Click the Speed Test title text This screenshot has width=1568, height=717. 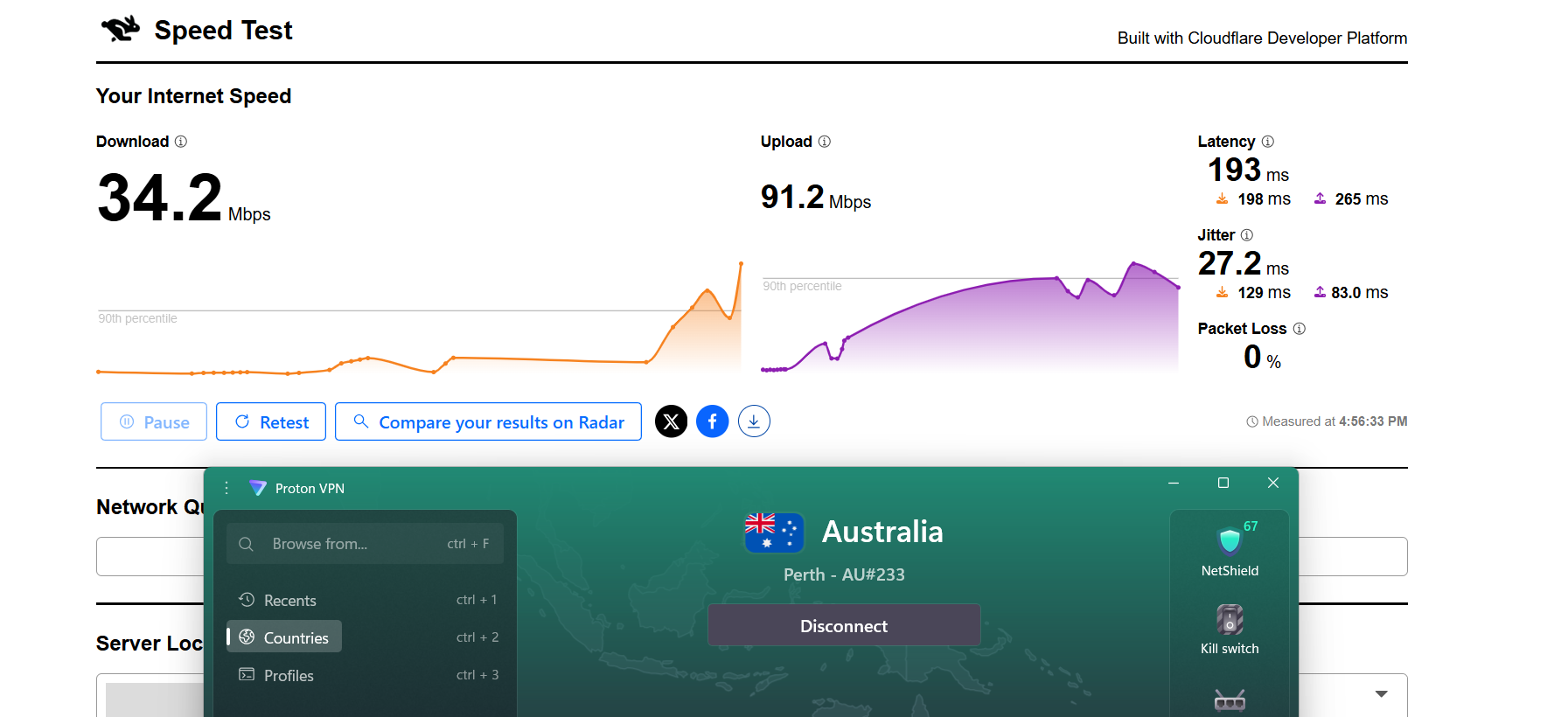coord(223,30)
